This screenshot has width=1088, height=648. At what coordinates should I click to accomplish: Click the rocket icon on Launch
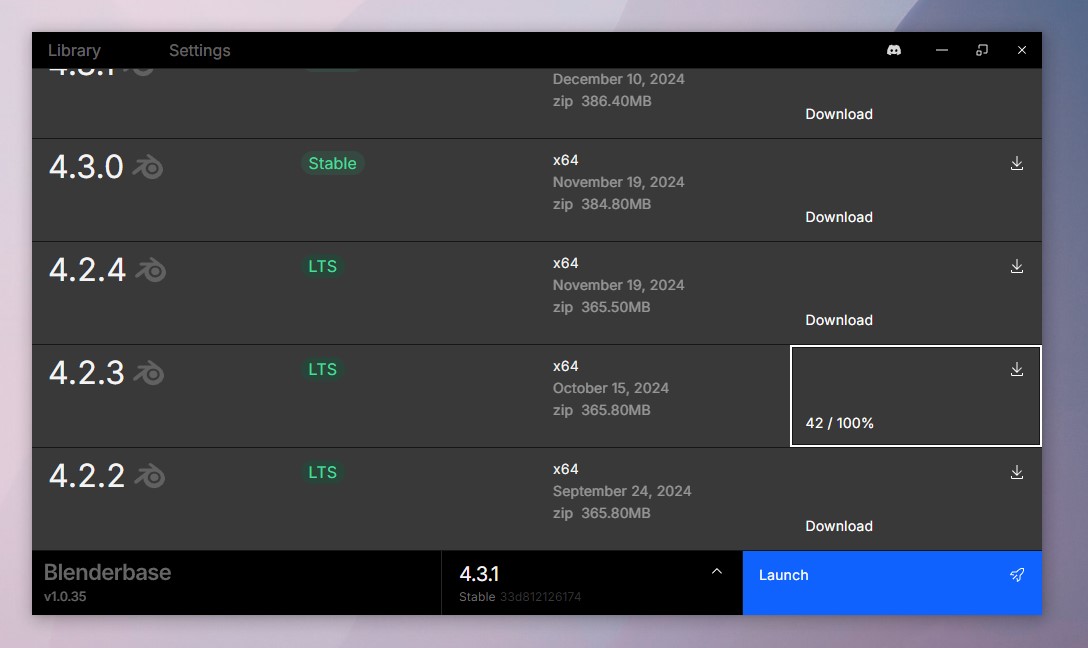click(1017, 574)
